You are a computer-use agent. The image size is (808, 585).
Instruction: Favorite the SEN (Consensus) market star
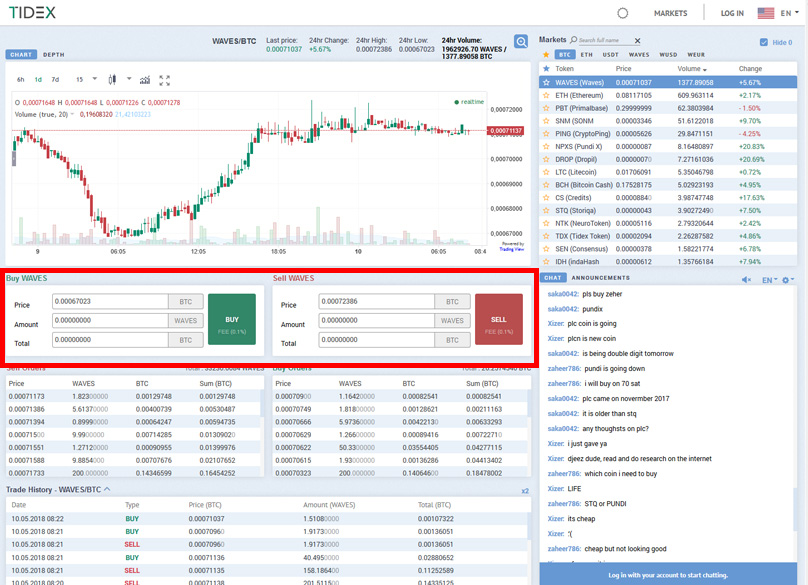[x=546, y=249]
